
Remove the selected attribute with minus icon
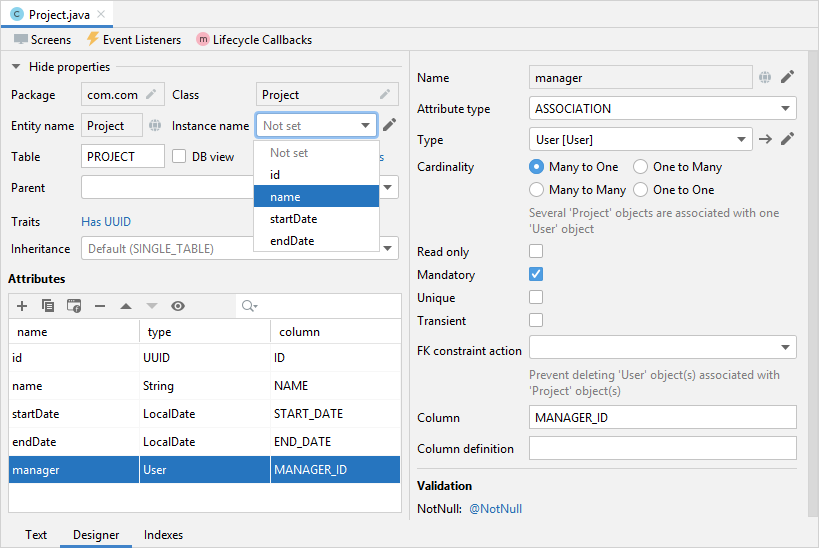(x=100, y=306)
